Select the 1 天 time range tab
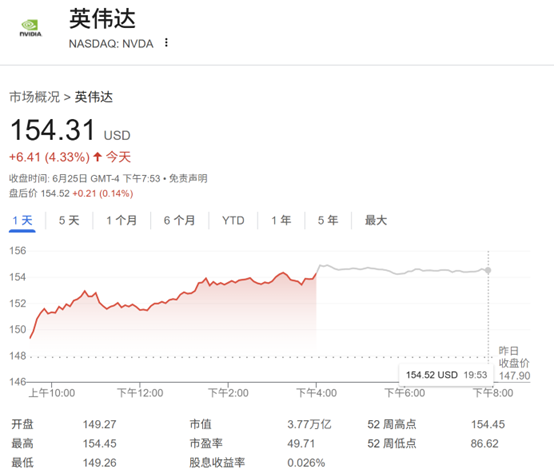 [x=22, y=221]
